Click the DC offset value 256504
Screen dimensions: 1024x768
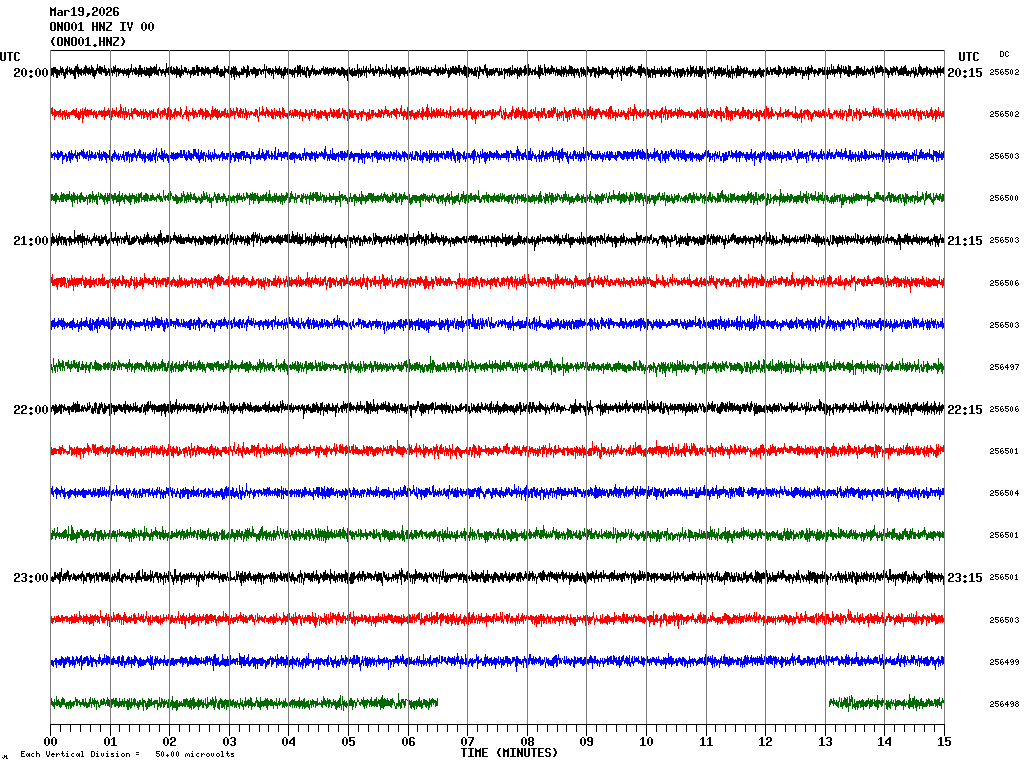pyautogui.click(x=1004, y=494)
